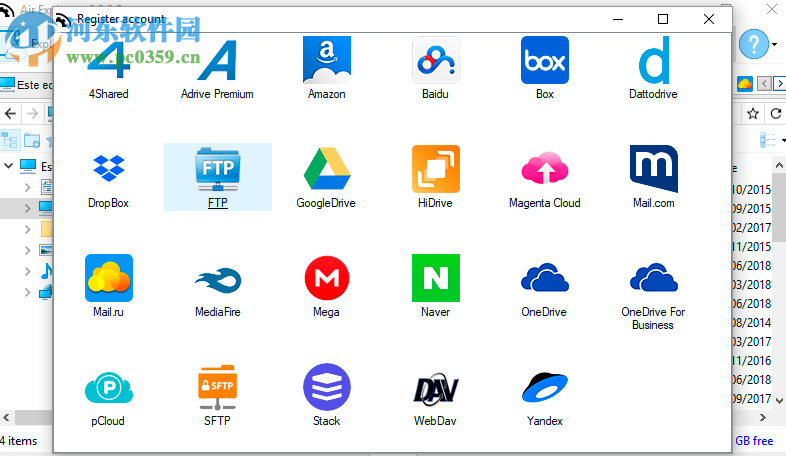Screen dimensions: 786x456
Task: Click the '4 items' status bar text
Action: click(19, 441)
